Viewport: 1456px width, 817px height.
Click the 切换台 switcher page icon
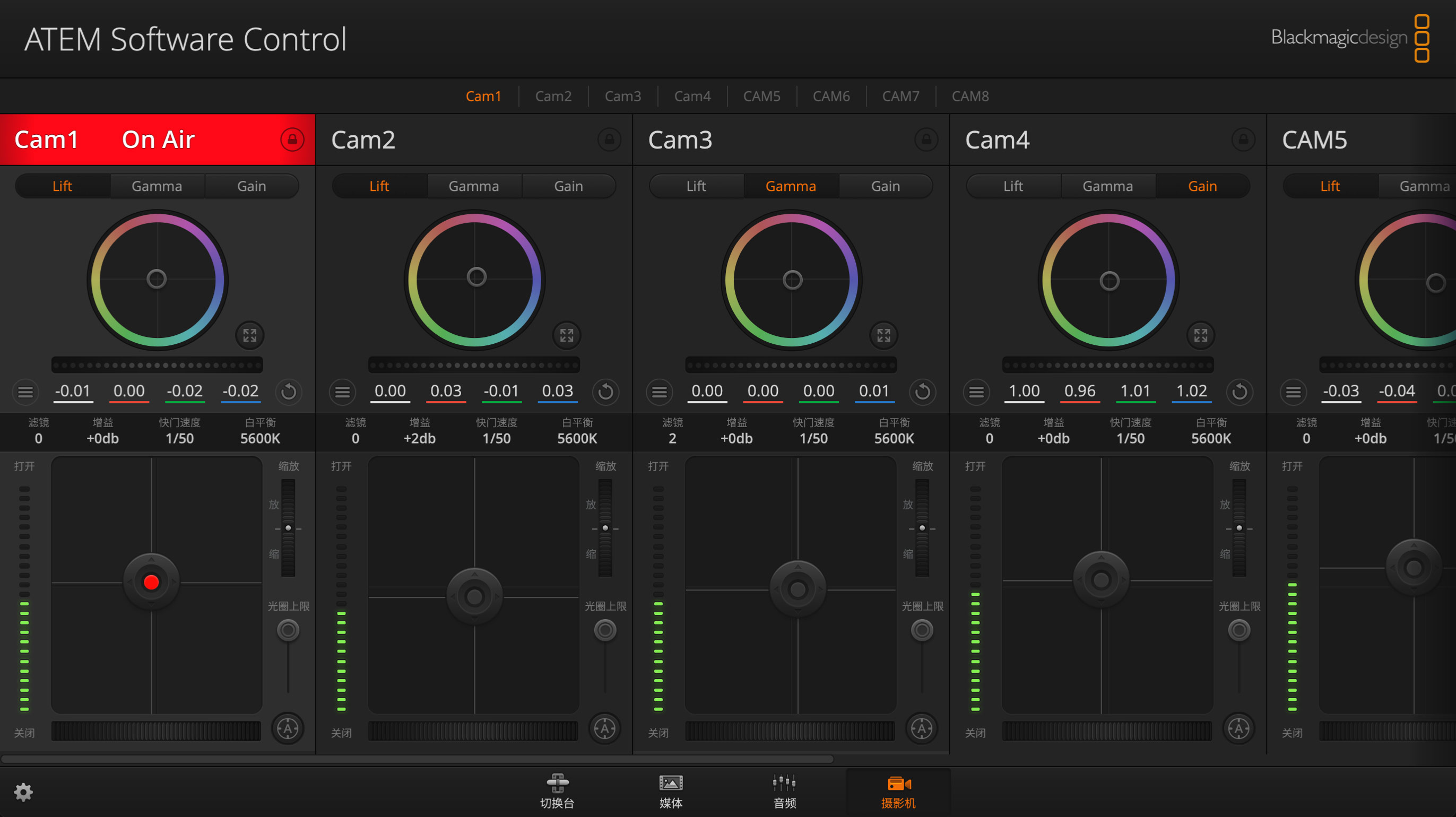click(557, 790)
